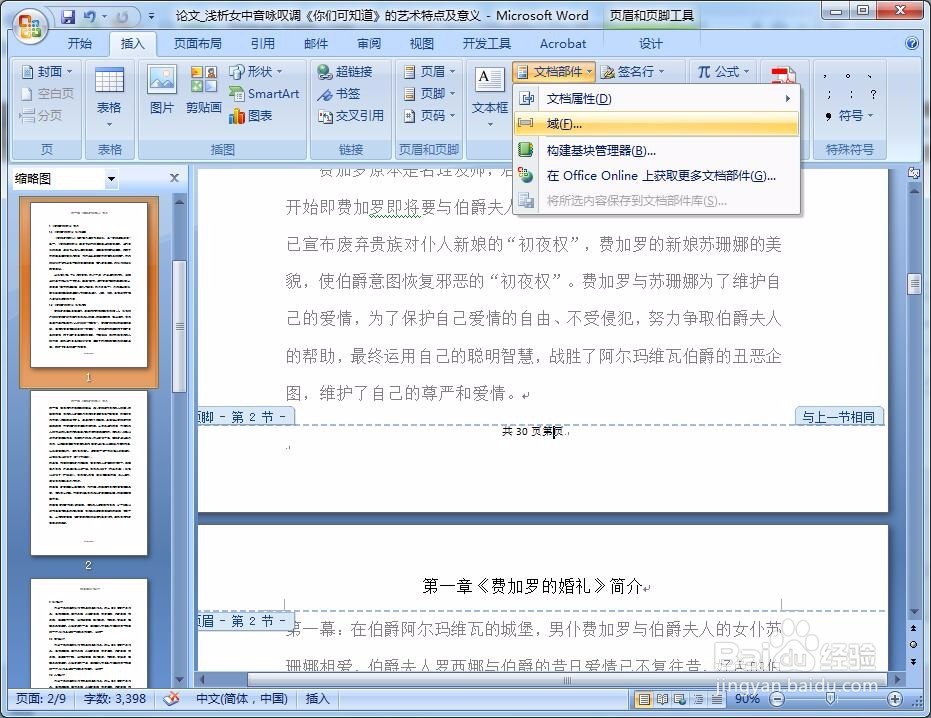The height and width of the screenshot is (718, 931).
Task: Get more document parts on Office Online
Action: pyautogui.click(x=656, y=176)
